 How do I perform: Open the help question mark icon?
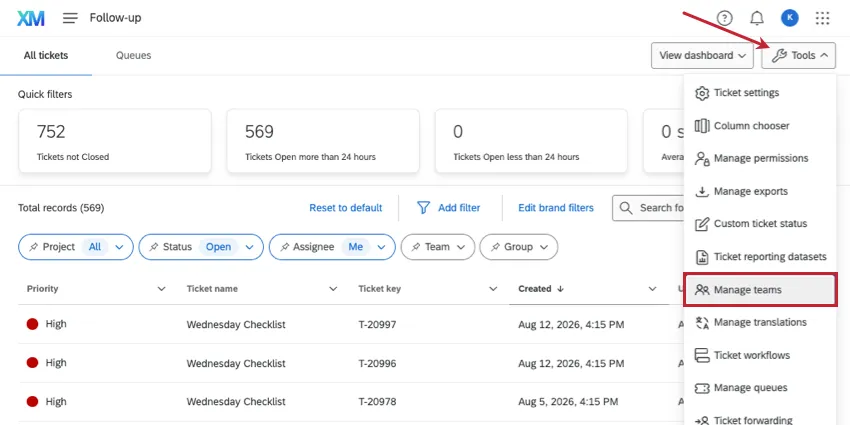pos(724,18)
